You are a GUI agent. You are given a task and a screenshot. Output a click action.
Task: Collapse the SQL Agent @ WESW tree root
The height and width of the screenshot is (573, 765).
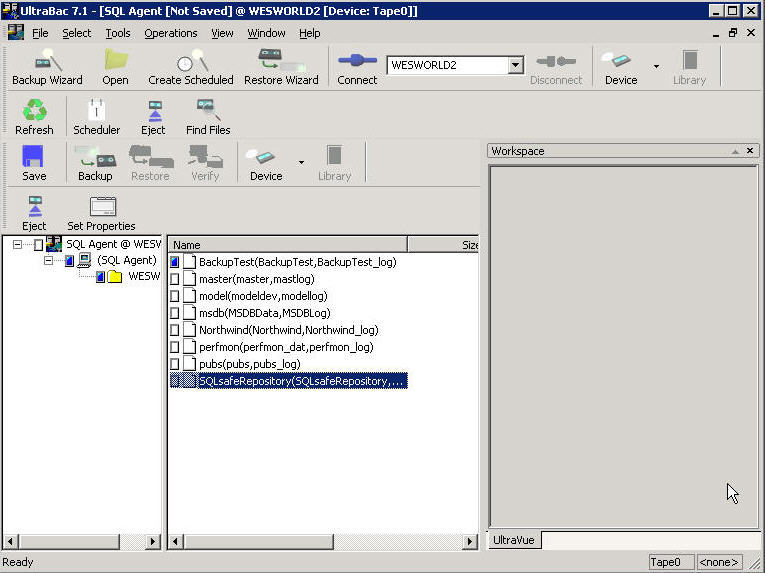click(18, 244)
